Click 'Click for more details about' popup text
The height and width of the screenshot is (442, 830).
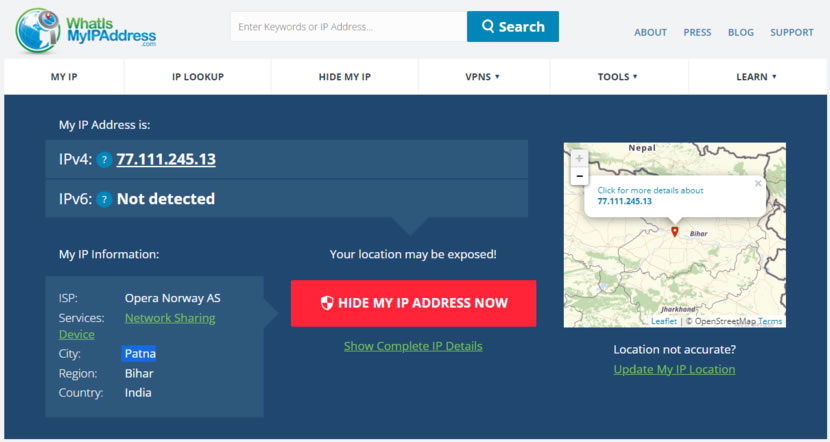[651, 190]
